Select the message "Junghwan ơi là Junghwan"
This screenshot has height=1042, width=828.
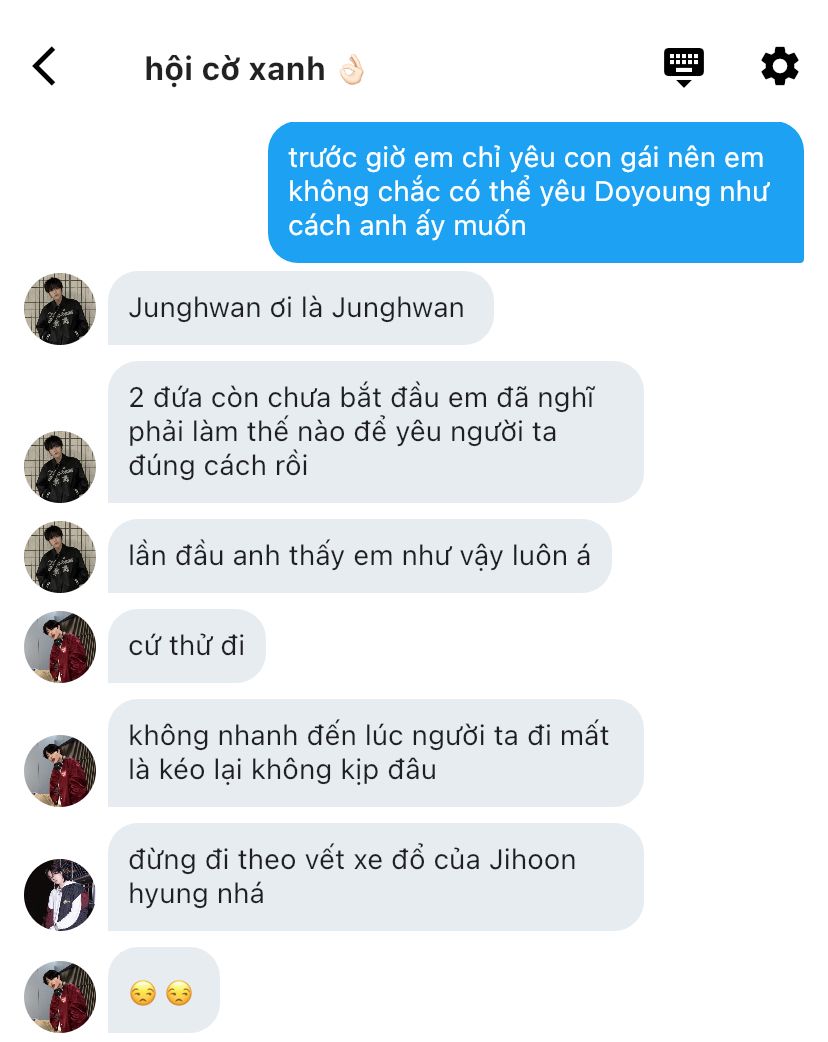pos(300,308)
